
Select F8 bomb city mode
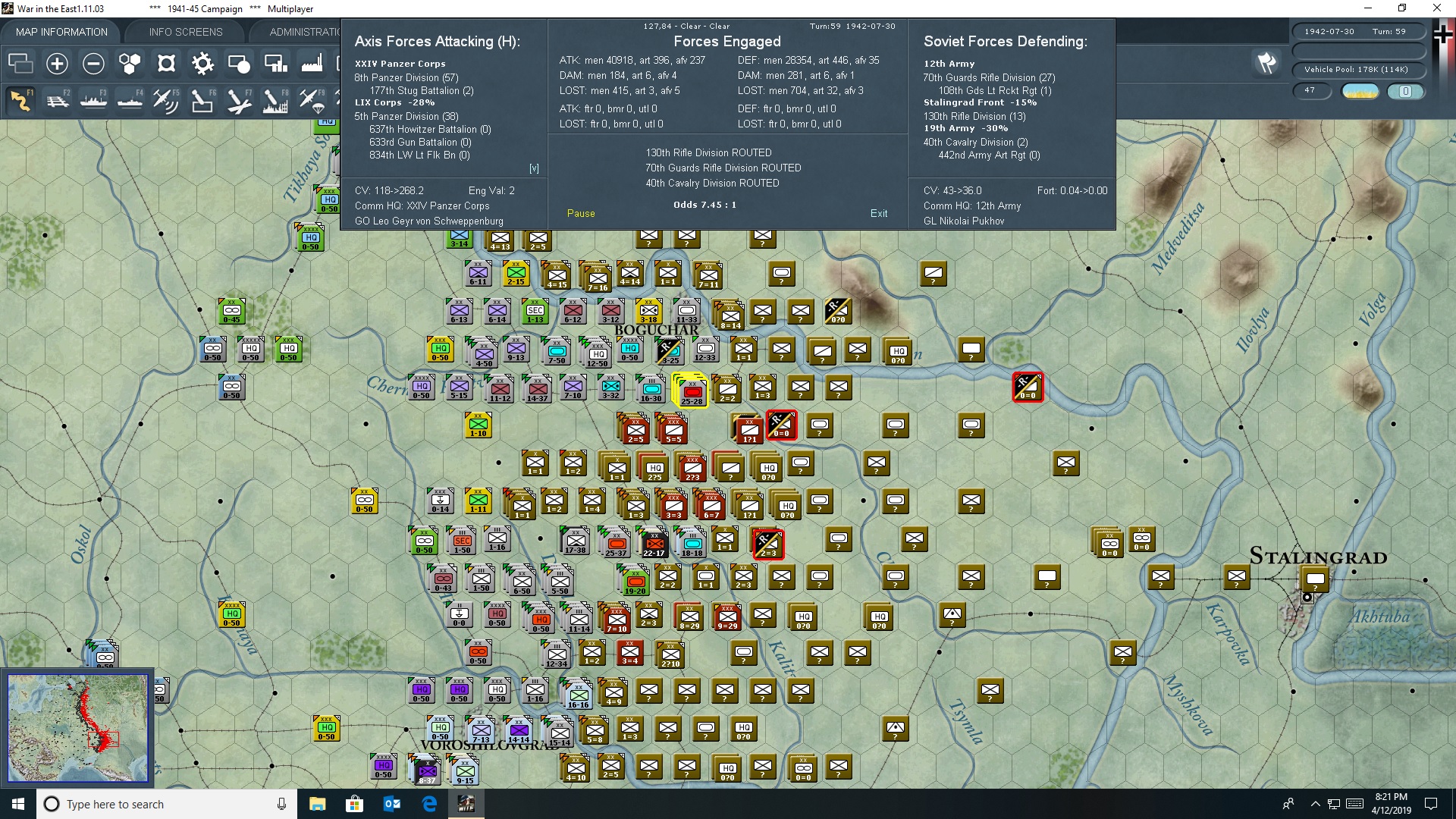coord(275,100)
